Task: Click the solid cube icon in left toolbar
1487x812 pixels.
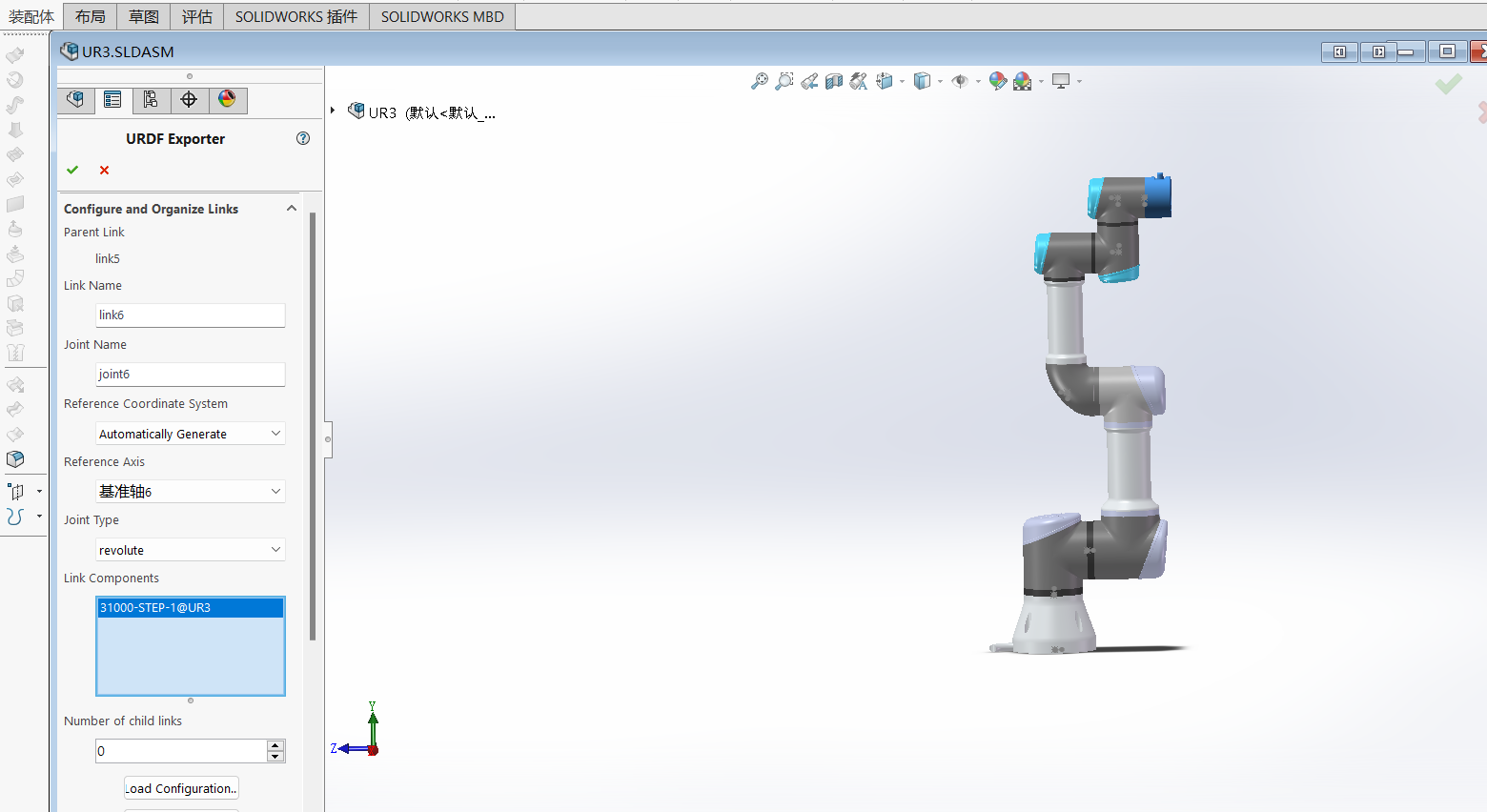Action: [x=15, y=459]
